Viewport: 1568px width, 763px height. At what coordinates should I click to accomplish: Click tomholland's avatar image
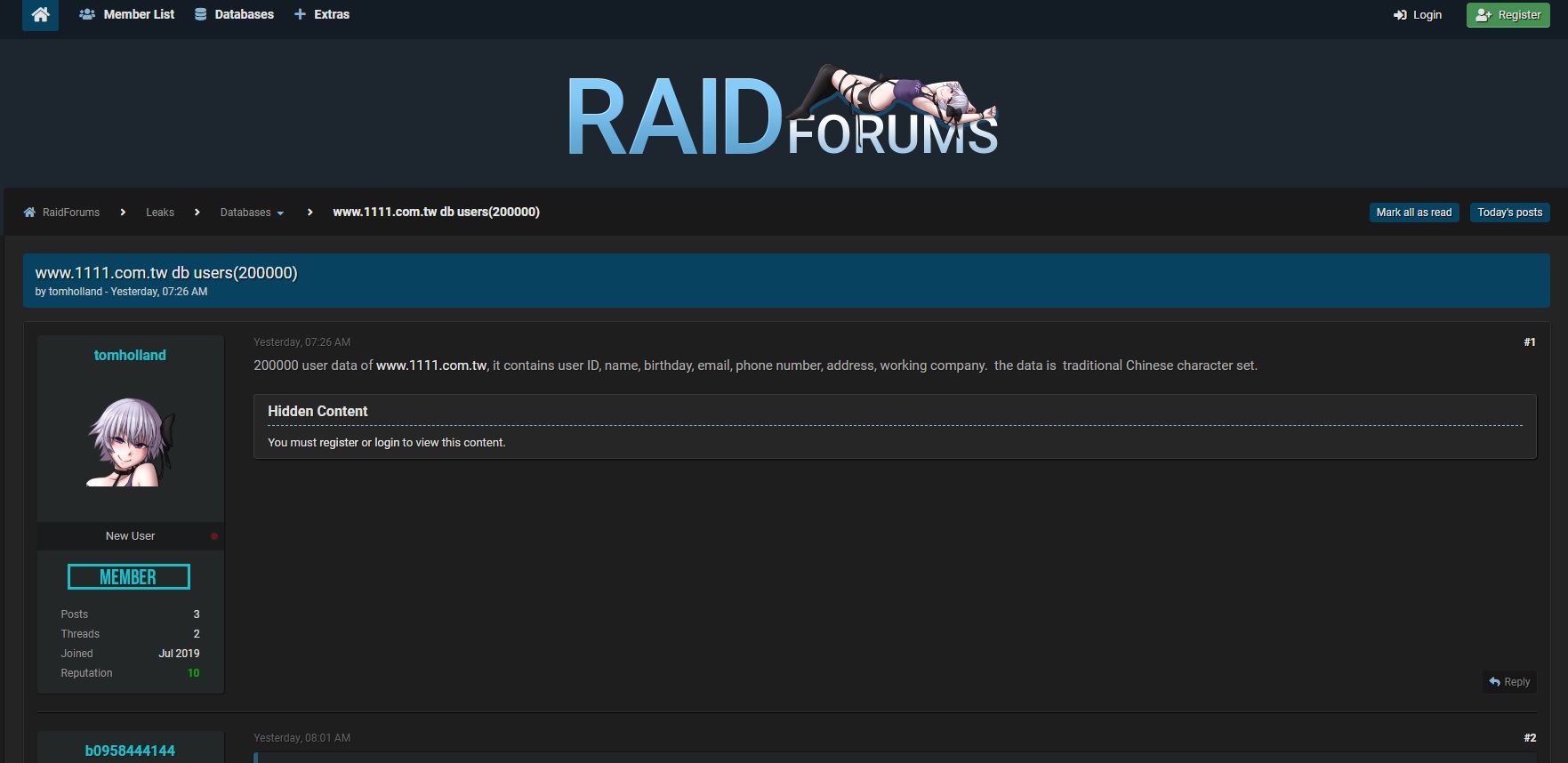coord(130,442)
